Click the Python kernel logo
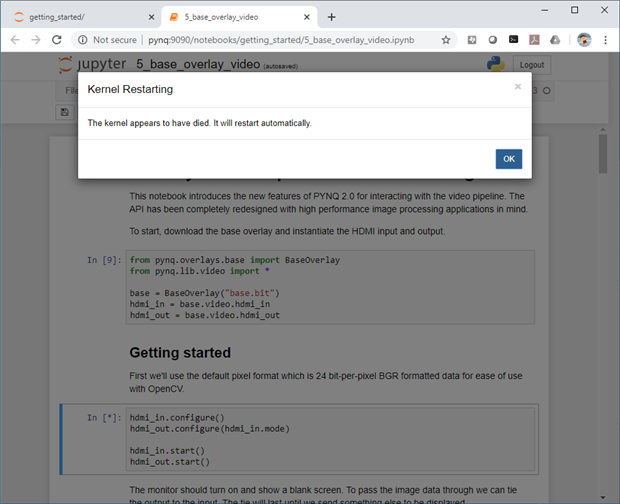 click(x=495, y=64)
